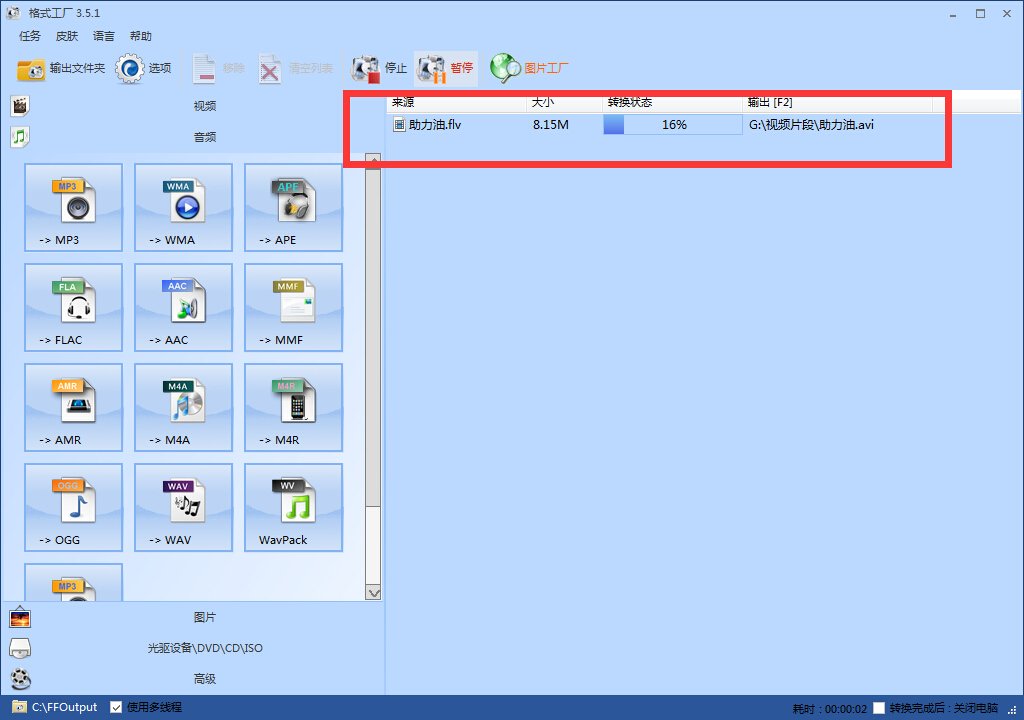Open the 任务 (Task) menu

pyautogui.click(x=30, y=36)
